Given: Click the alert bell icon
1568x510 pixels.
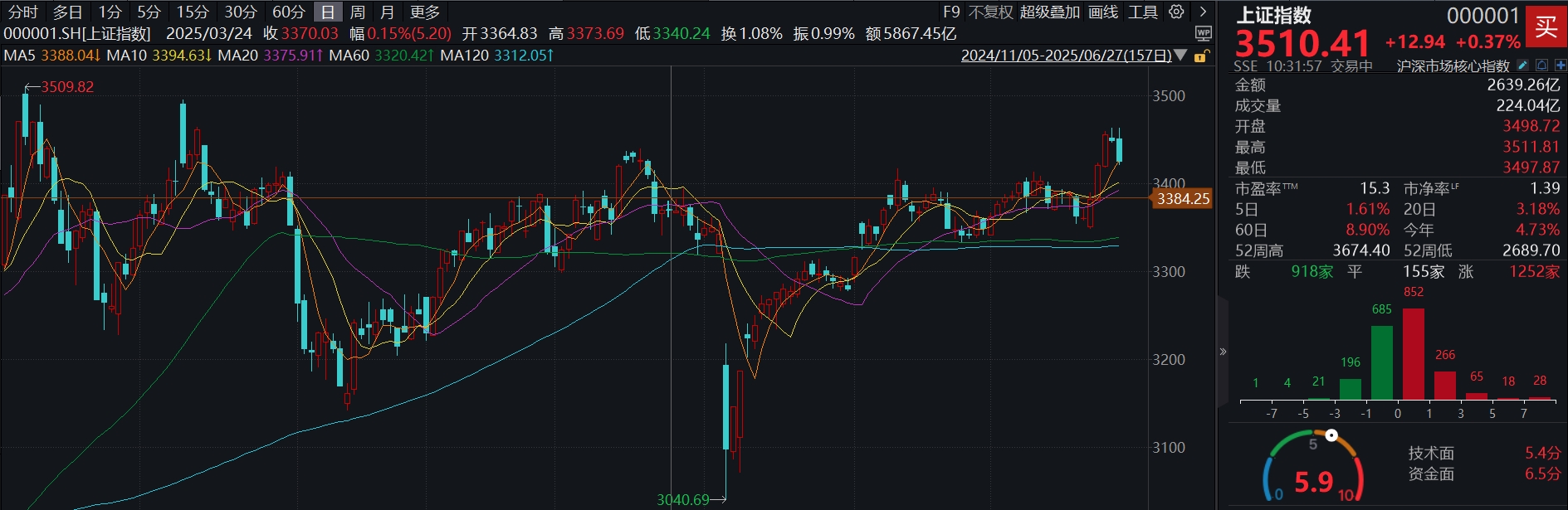Looking at the screenshot, I should 1541,66.
